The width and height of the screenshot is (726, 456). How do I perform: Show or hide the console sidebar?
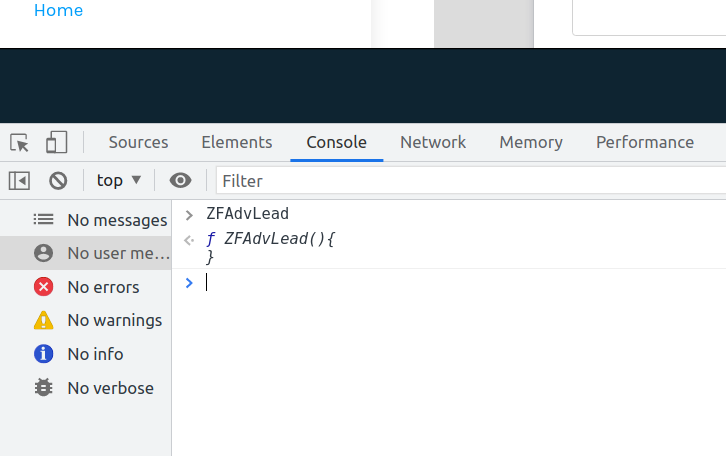click(19, 180)
